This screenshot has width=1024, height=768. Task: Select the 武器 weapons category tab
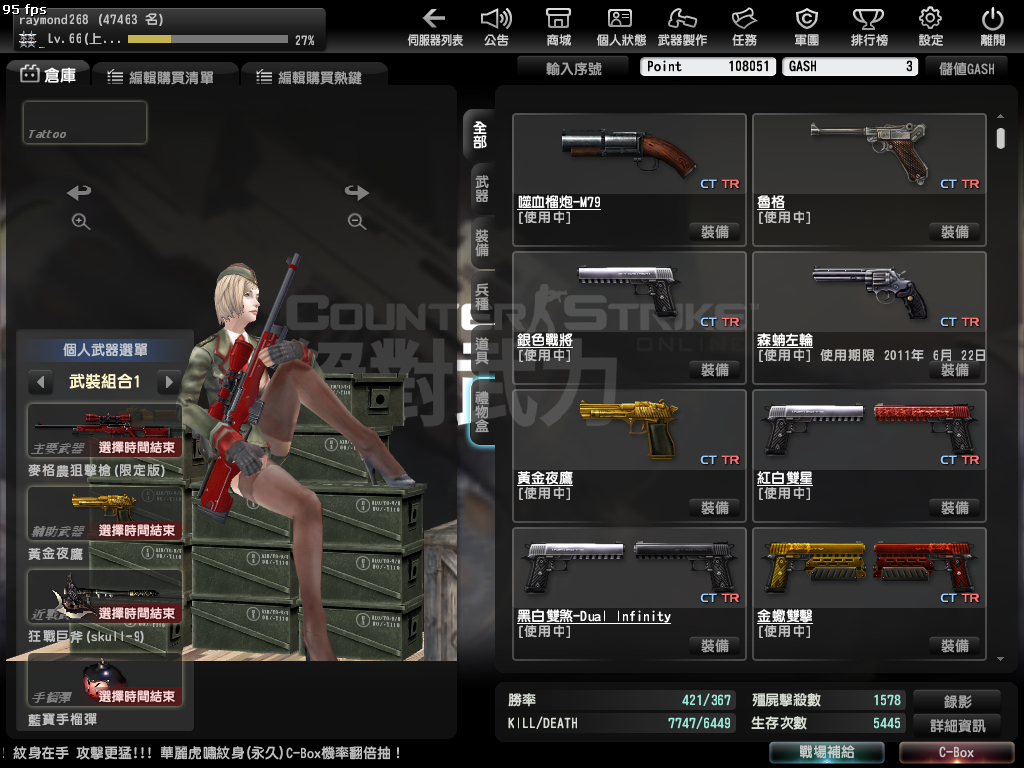(x=482, y=189)
